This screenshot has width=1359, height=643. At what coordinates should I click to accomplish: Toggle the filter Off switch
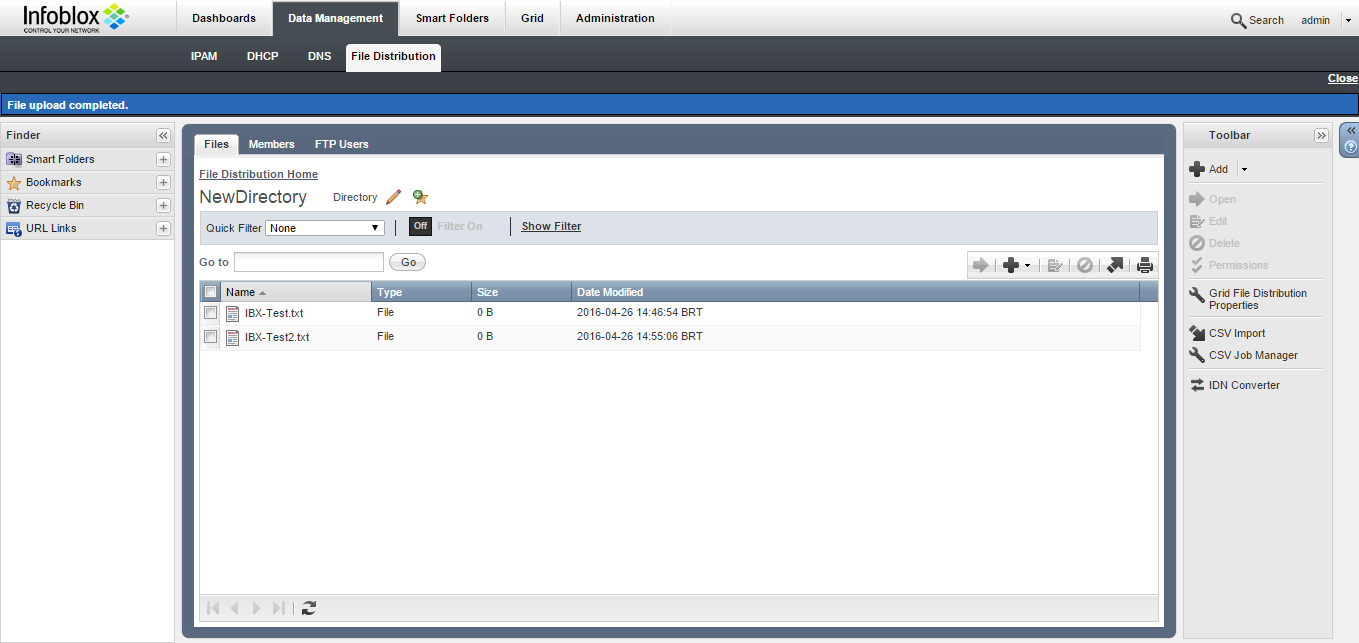(420, 226)
